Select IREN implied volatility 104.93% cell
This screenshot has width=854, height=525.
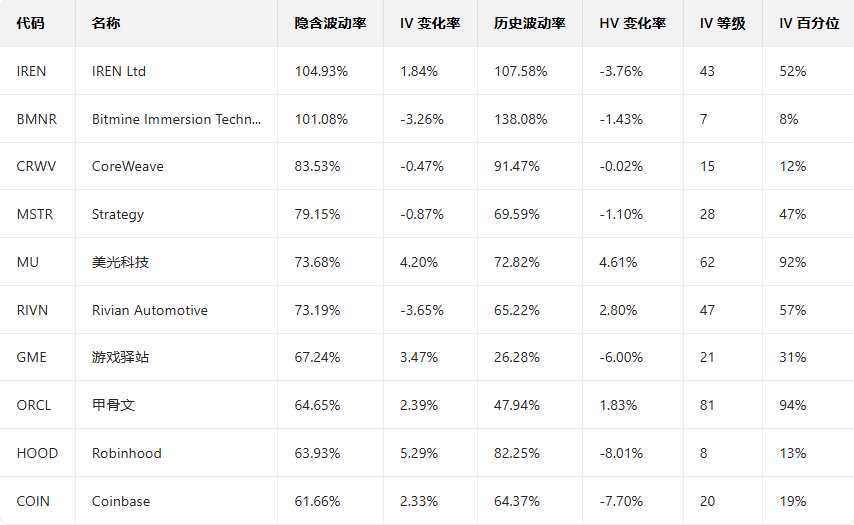pyautogui.click(x=321, y=71)
